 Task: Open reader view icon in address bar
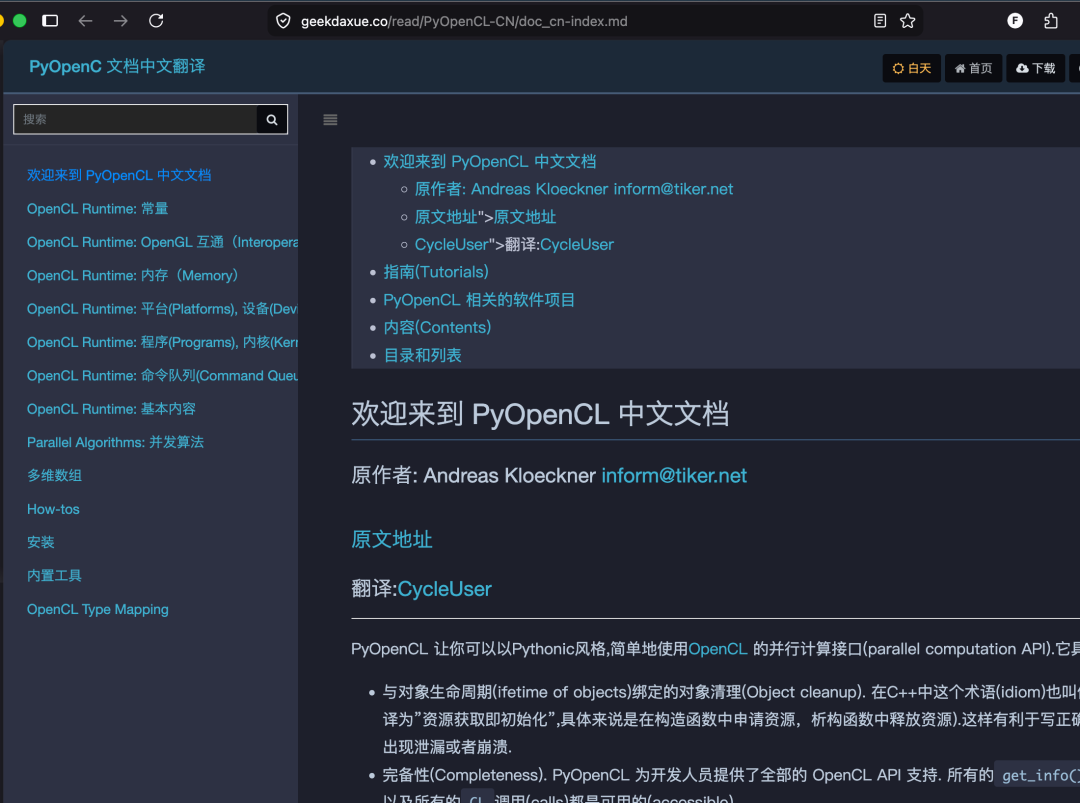880,21
